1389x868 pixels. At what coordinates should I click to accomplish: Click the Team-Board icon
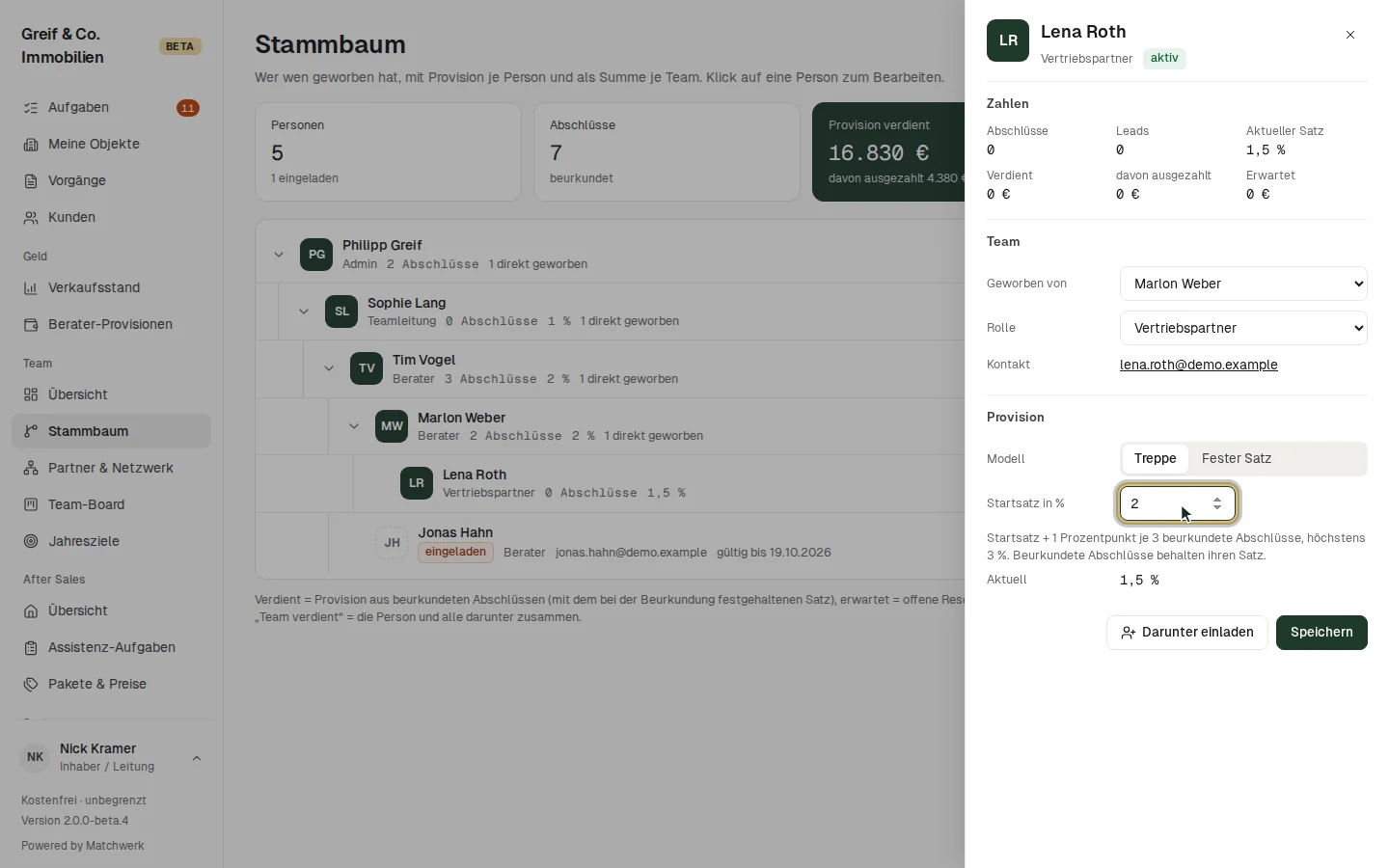click(x=31, y=505)
